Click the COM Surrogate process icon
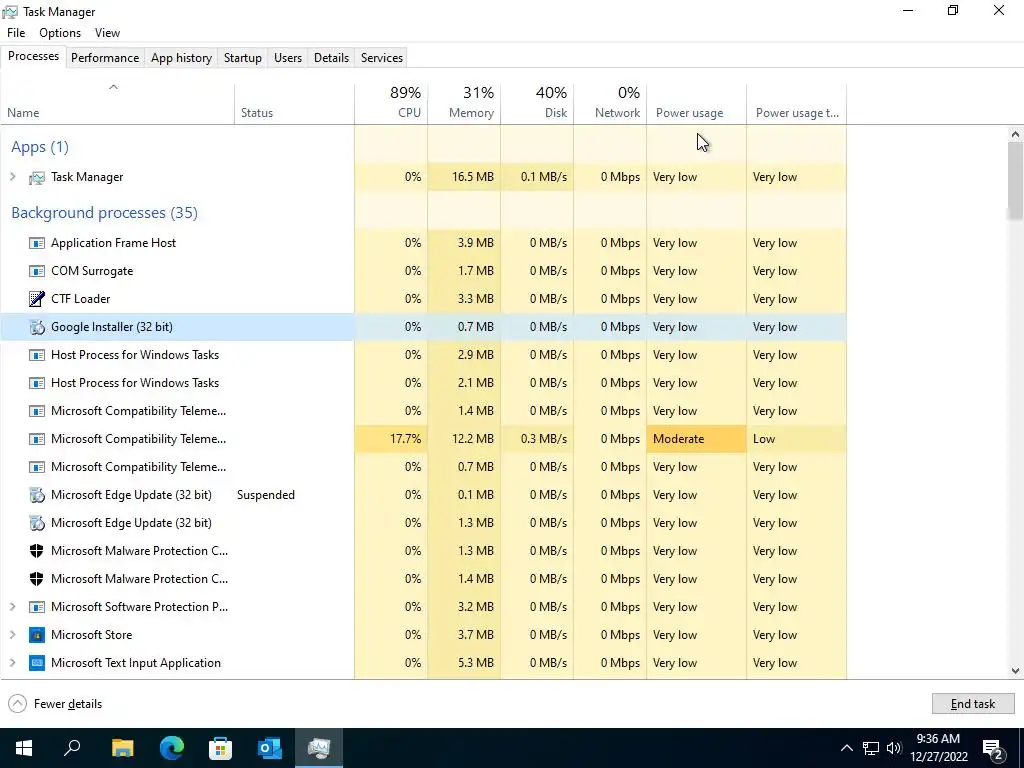Screen dimensions: 1024x768 pos(37,271)
